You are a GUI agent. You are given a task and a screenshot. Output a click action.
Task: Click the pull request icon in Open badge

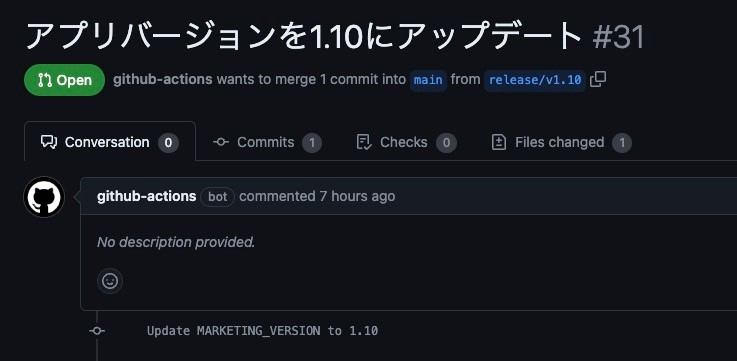point(45,80)
